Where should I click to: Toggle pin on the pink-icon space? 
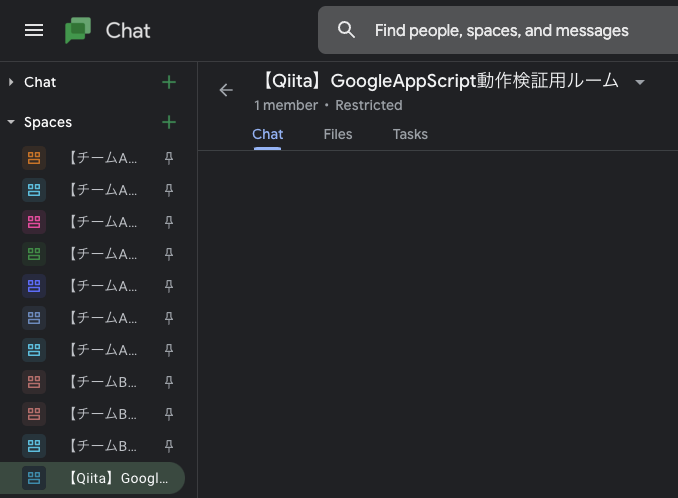(x=169, y=222)
